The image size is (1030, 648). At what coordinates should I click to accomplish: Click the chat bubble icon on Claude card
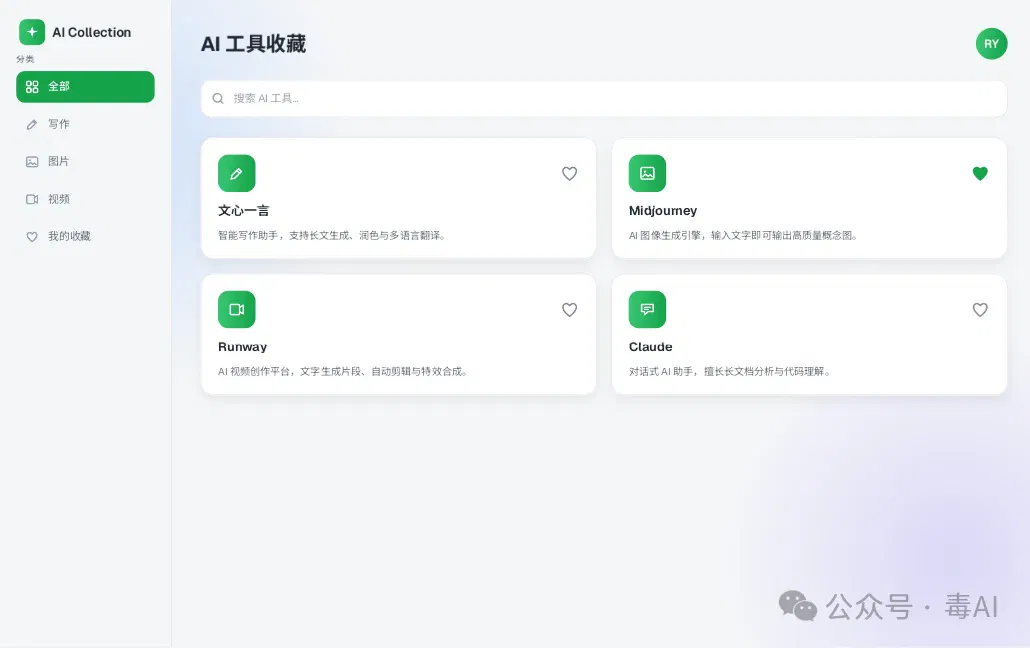(647, 310)
